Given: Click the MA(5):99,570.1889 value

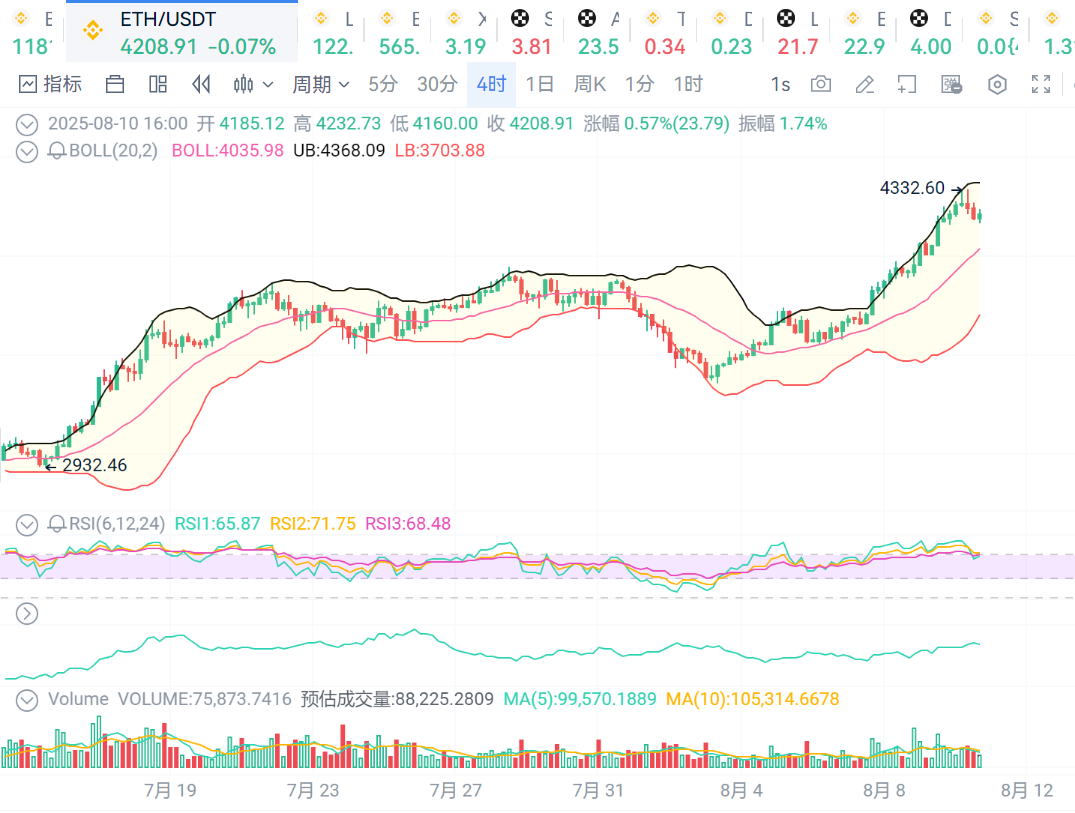Looking at the screenshot, I should 580,699.
